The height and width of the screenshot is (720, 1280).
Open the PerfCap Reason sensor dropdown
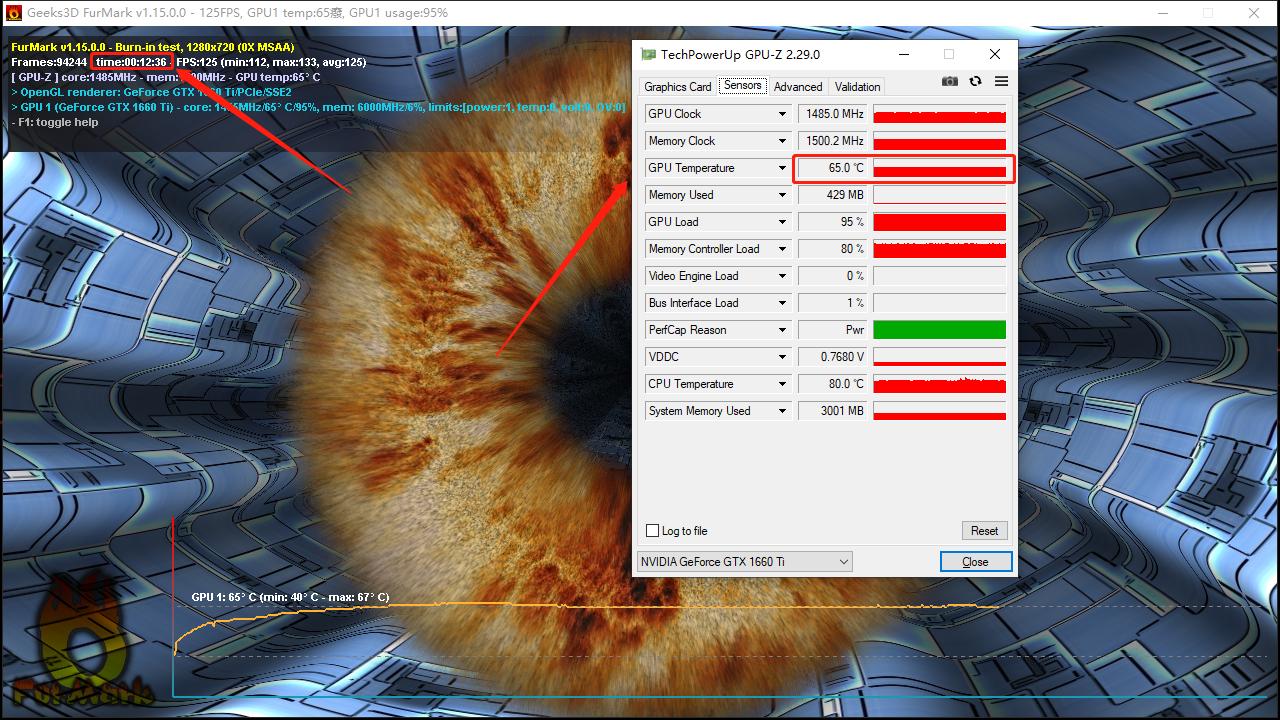[x=782, y=330]
